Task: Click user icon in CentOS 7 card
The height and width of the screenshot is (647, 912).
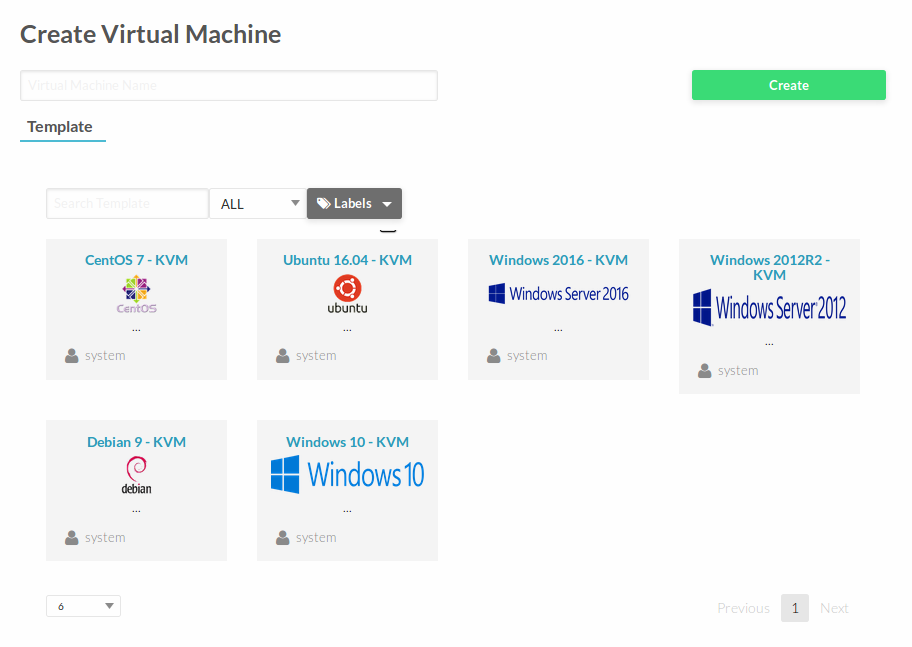Action: coord(72,356)
